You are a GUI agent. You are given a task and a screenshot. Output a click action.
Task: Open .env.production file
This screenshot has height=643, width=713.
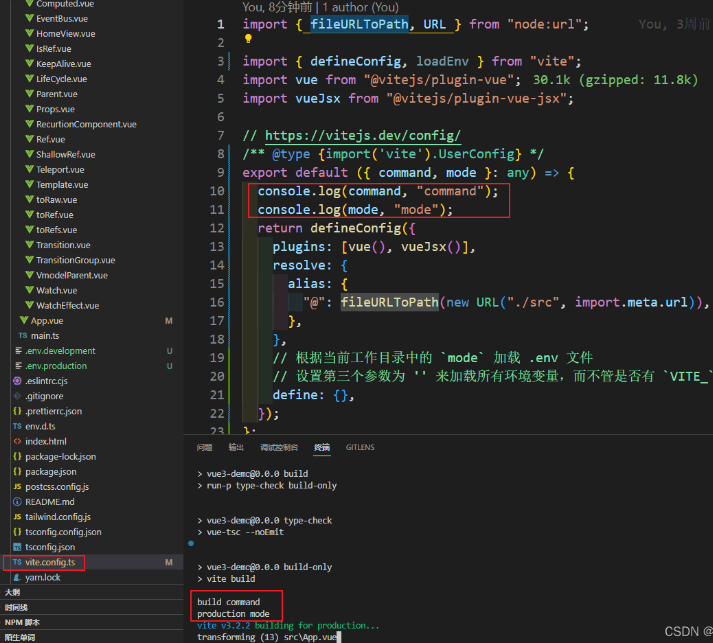[x=56, y=366]
